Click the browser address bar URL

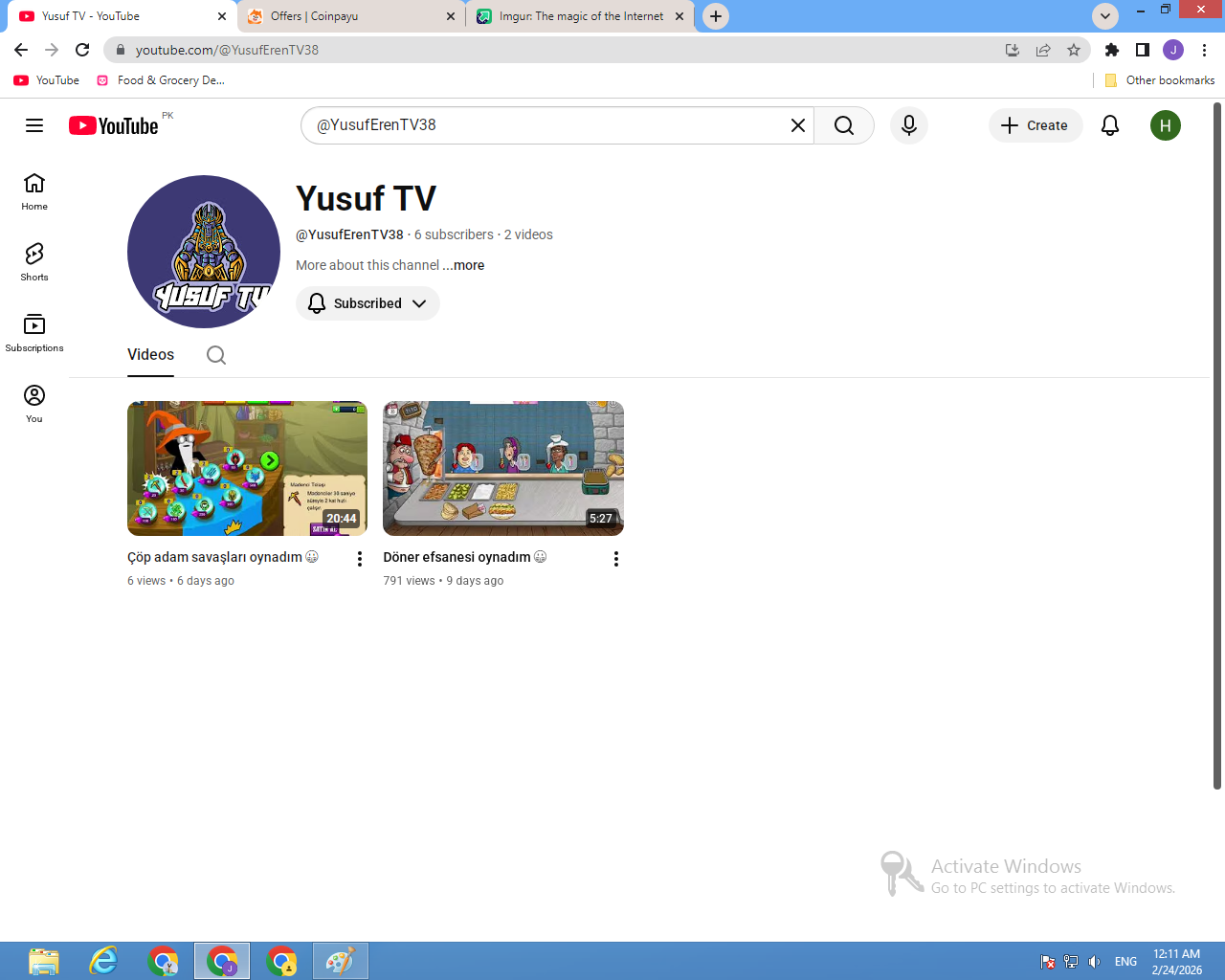click(x=227, y=50)
